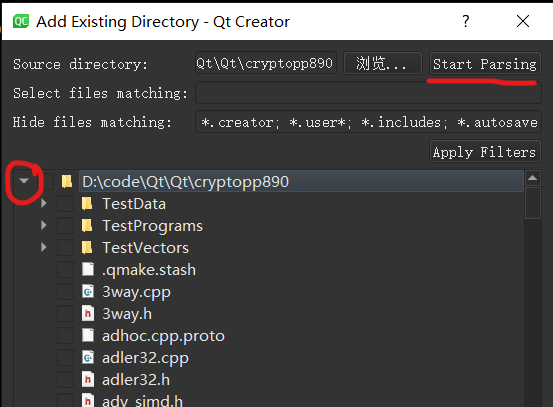553x407 pixels.
Task: Focus the Select files matching field
Action: pyautogui.click(x=368, y=93)
